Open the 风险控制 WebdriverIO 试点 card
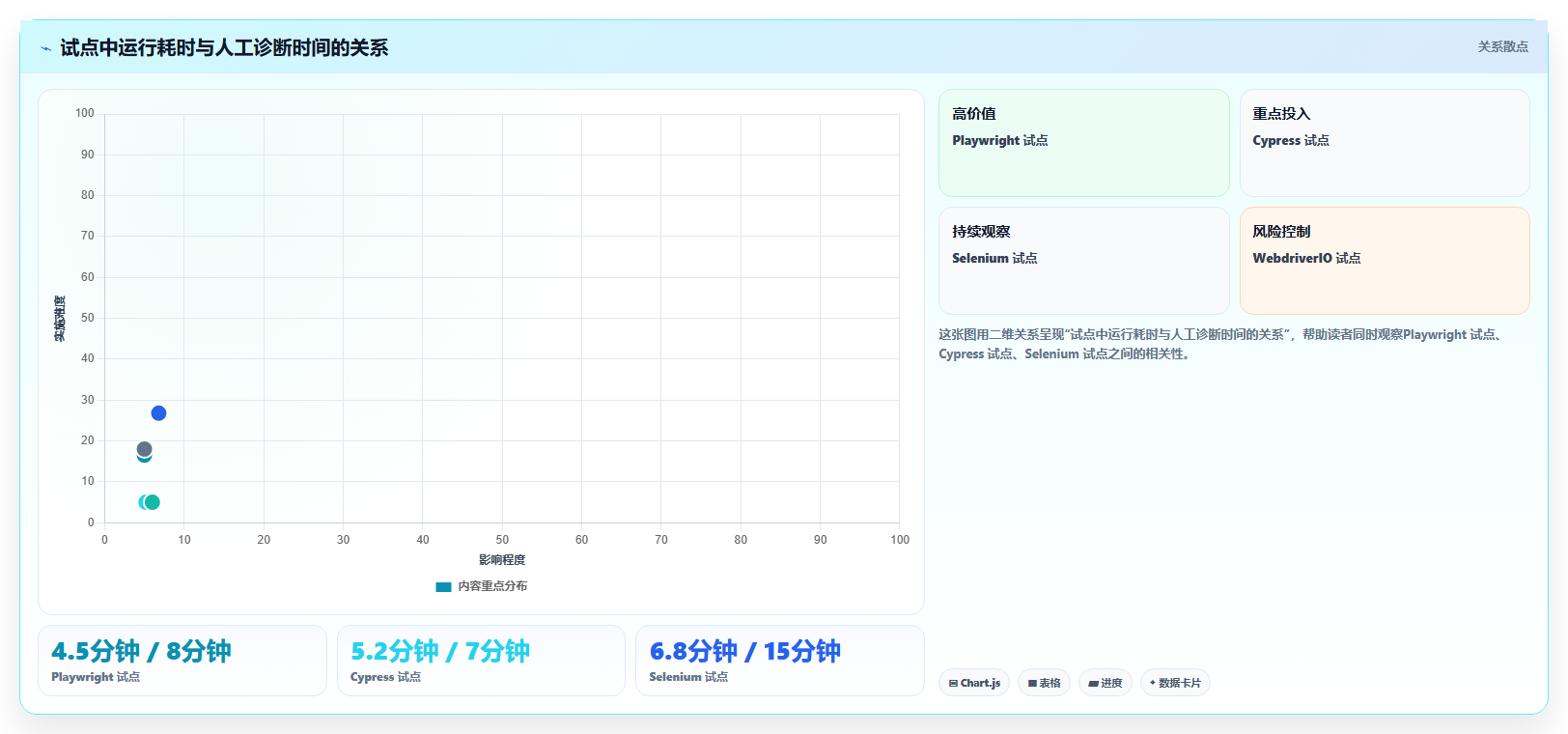The height and width of the screenshot is (734, 1568). [1385, 261]
